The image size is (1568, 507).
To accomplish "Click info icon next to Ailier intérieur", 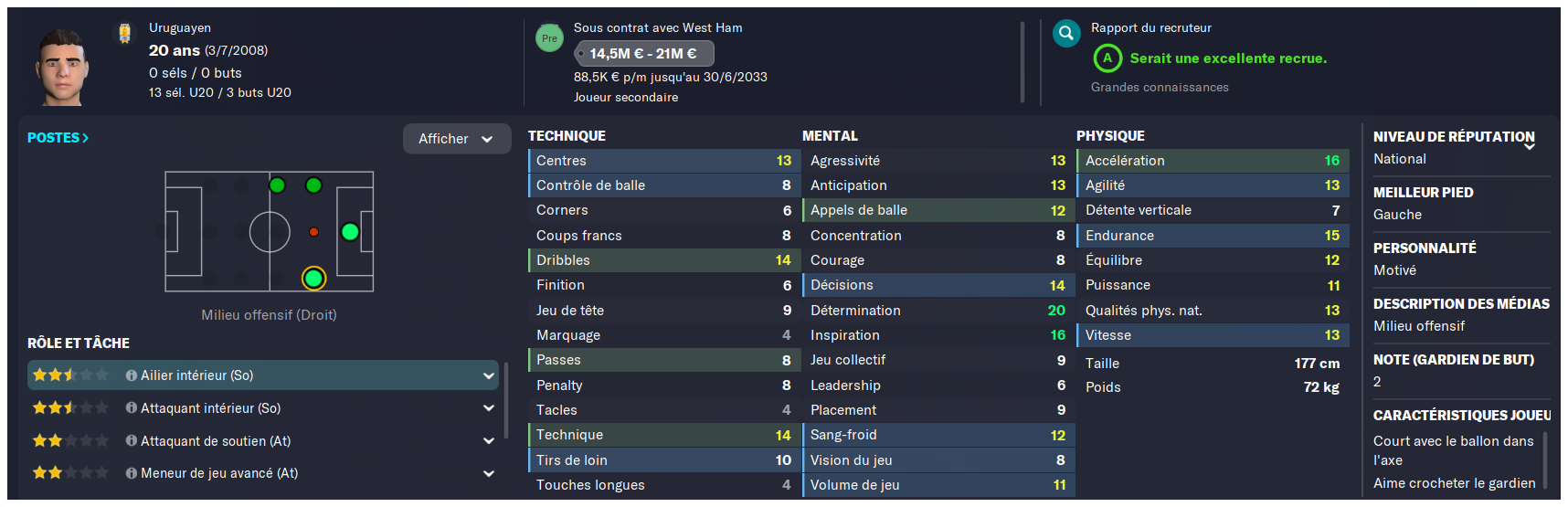I will pos(132,375).
